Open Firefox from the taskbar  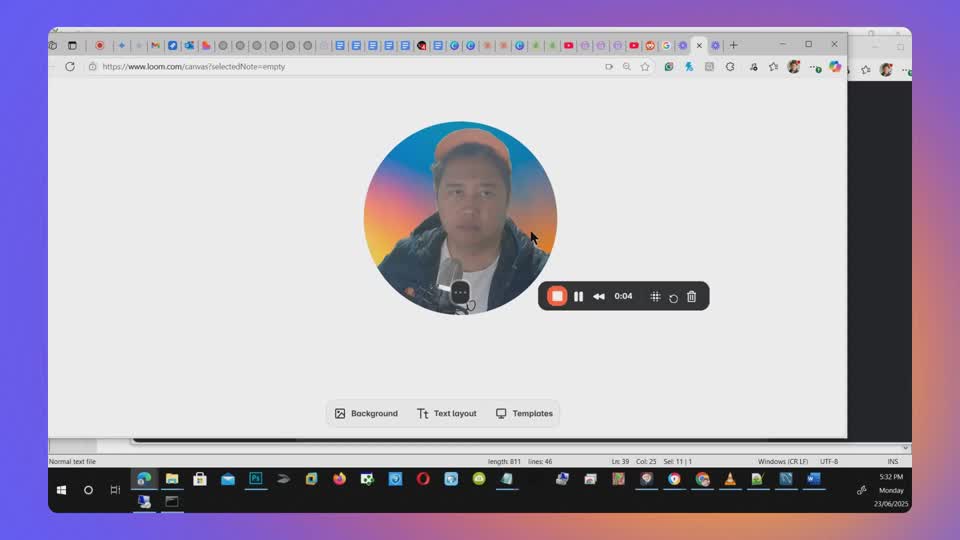pos(339,479)
